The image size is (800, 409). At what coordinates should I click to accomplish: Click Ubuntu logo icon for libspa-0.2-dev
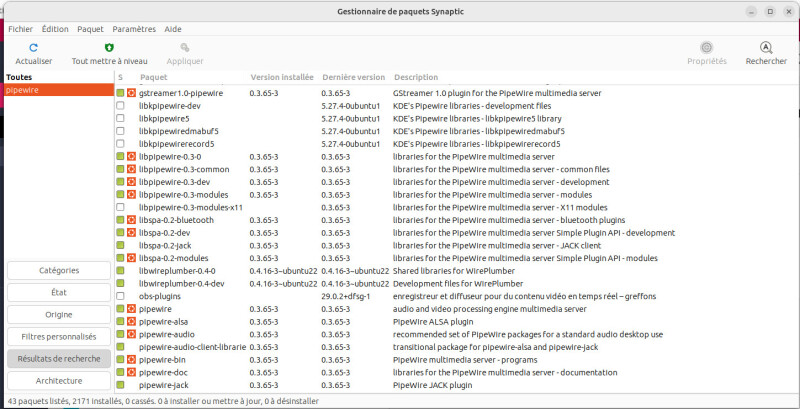point(131,233)
